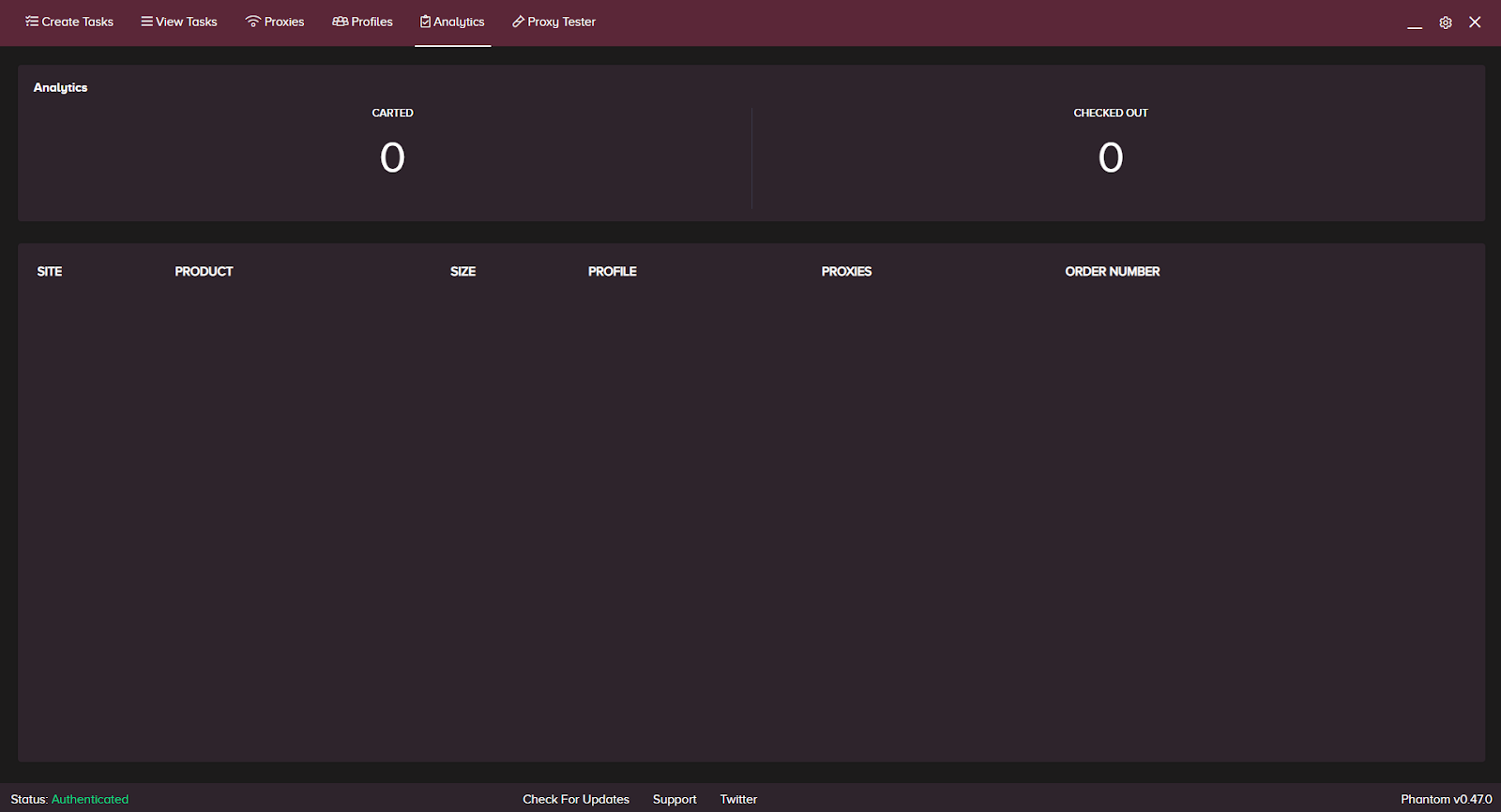
Task: Minimize the Phantom window
Action: [1415, 23]
